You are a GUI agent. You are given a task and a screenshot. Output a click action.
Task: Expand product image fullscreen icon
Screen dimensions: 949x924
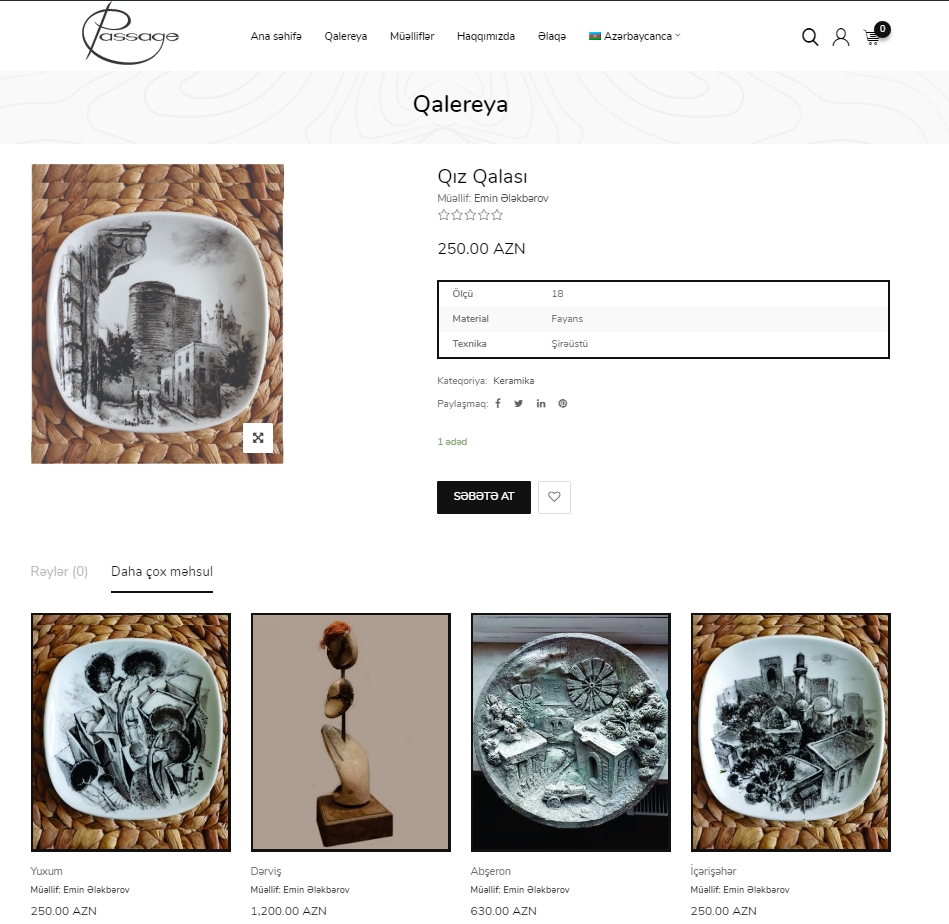[x=258, y=437]
